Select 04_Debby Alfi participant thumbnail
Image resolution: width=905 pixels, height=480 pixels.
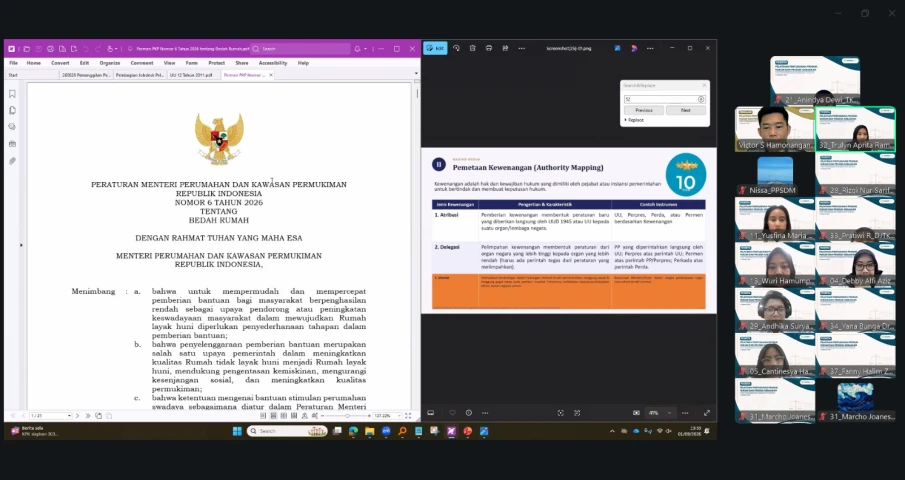855,265
